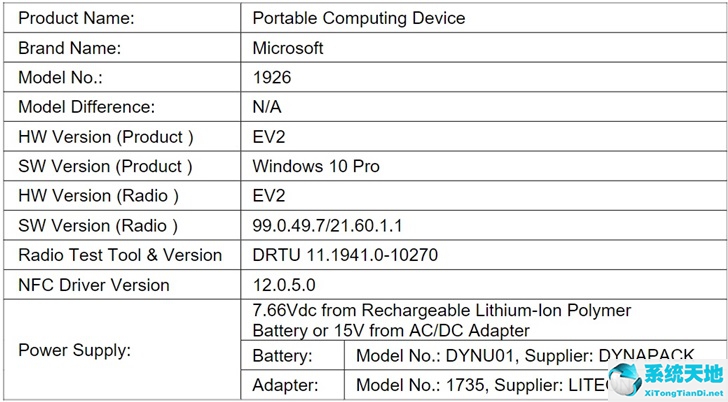Select the Brand Name label cell

pyautogui.click(x=122, y=47)
